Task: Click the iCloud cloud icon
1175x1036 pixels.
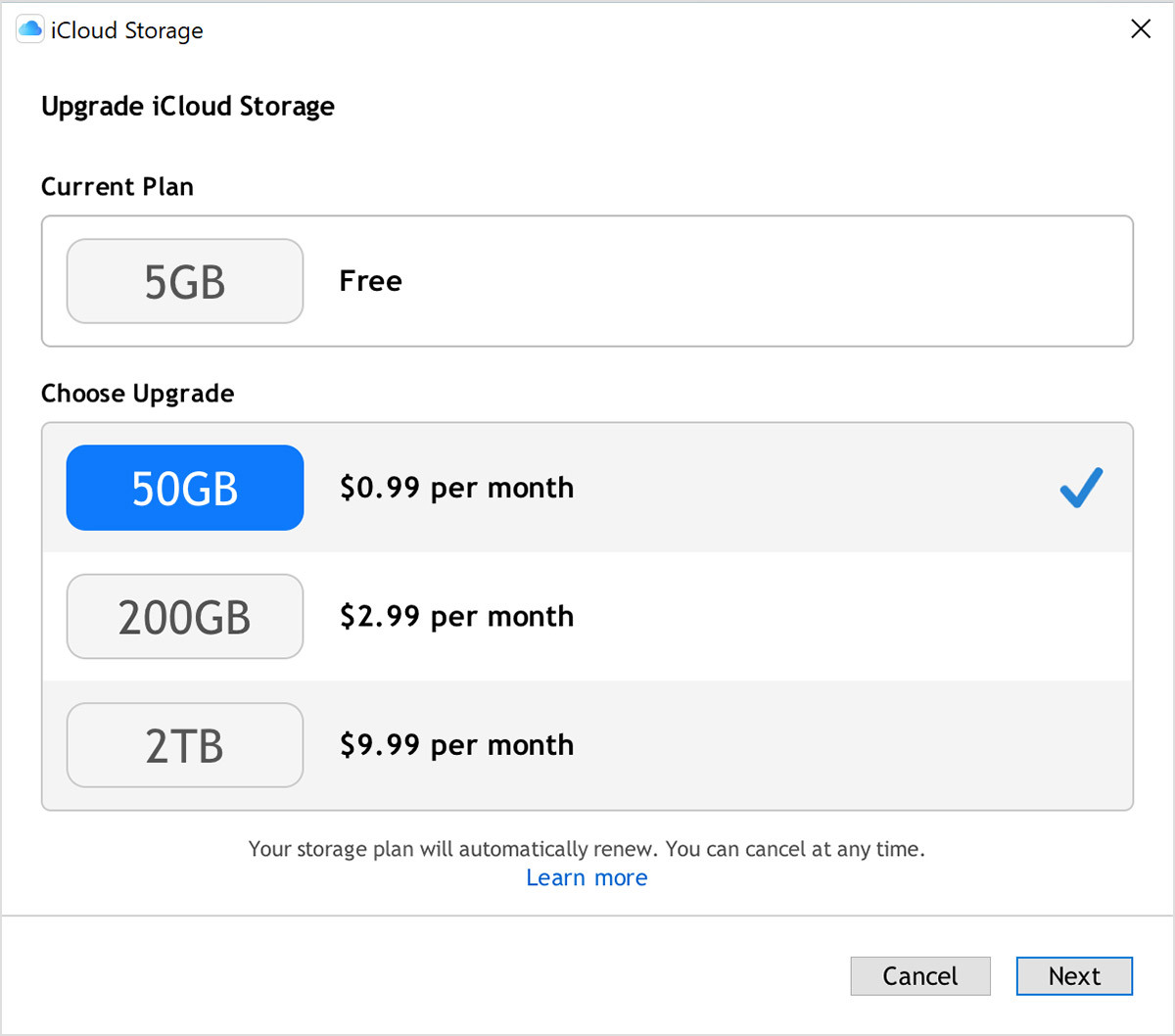Action: click(28, 28)
